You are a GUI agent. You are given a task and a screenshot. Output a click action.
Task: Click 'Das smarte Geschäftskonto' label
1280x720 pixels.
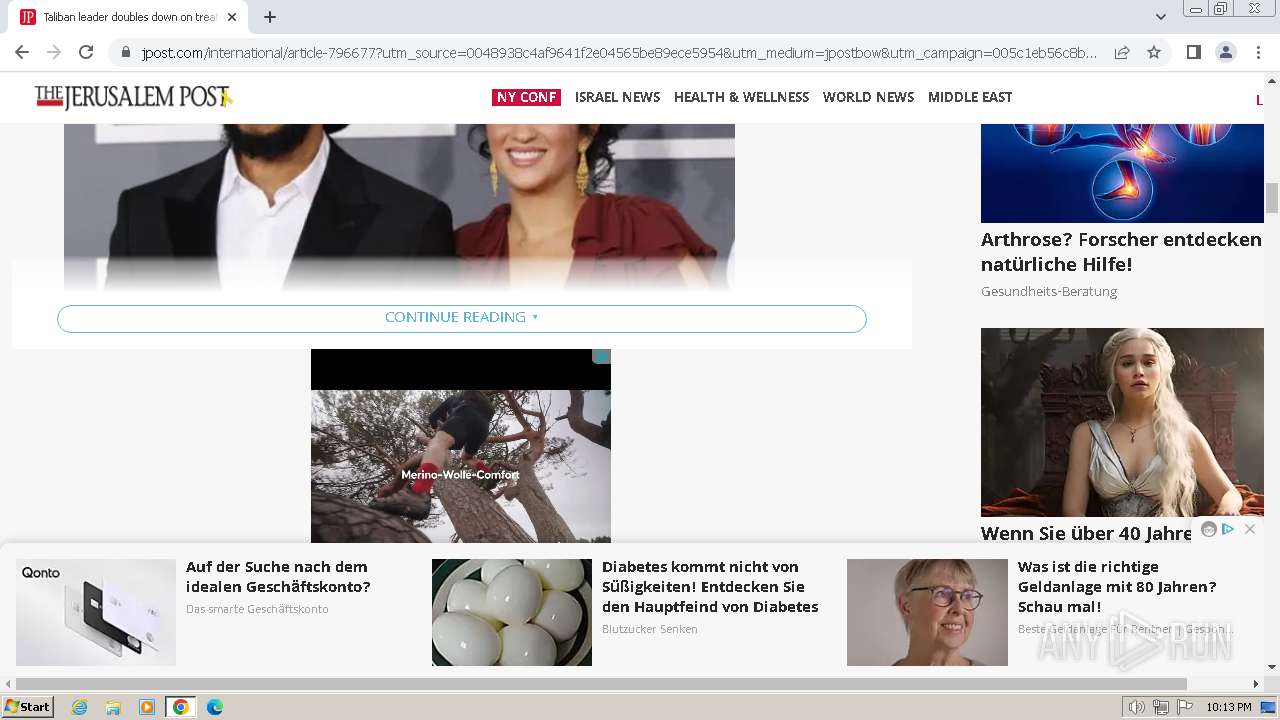(x=257, y=609)
